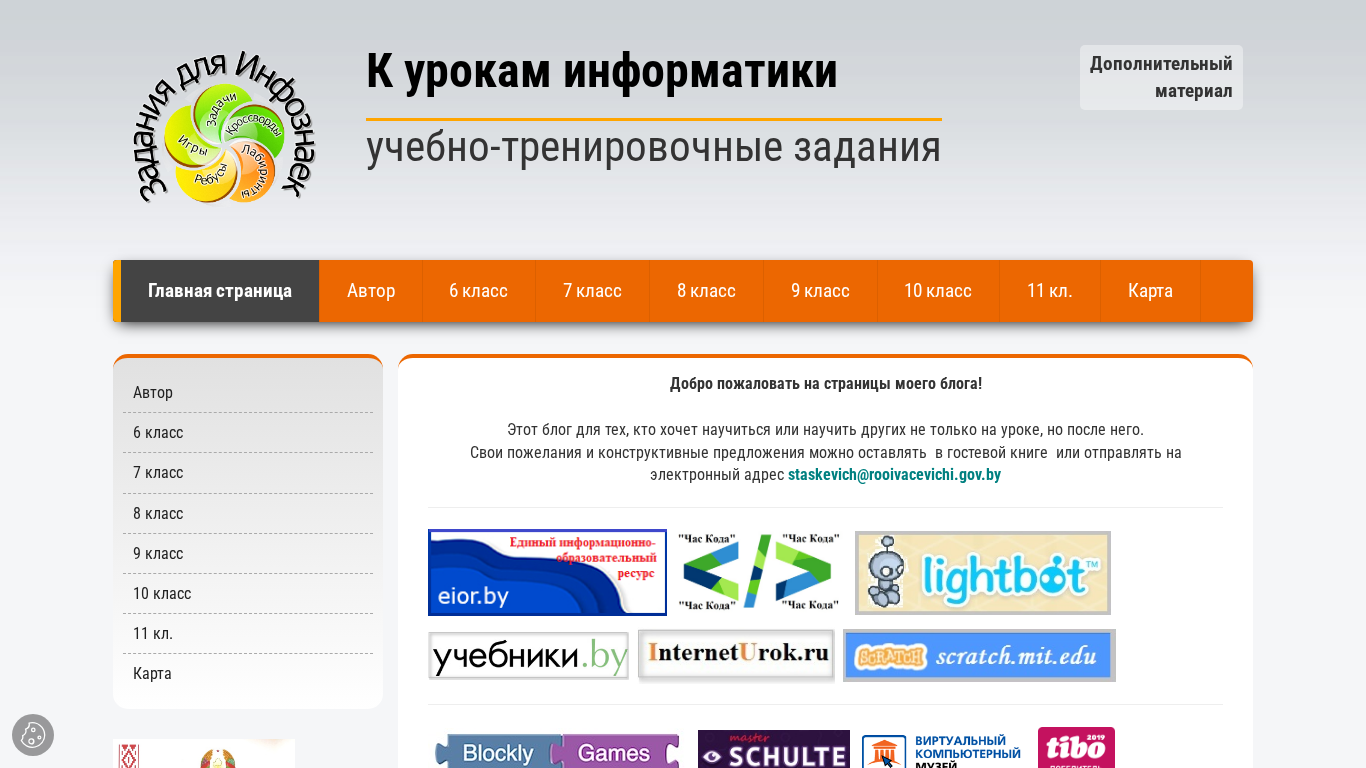Click the К урокам информатики site title
This screenshot has height=768, width=1366.
(602, 72)
